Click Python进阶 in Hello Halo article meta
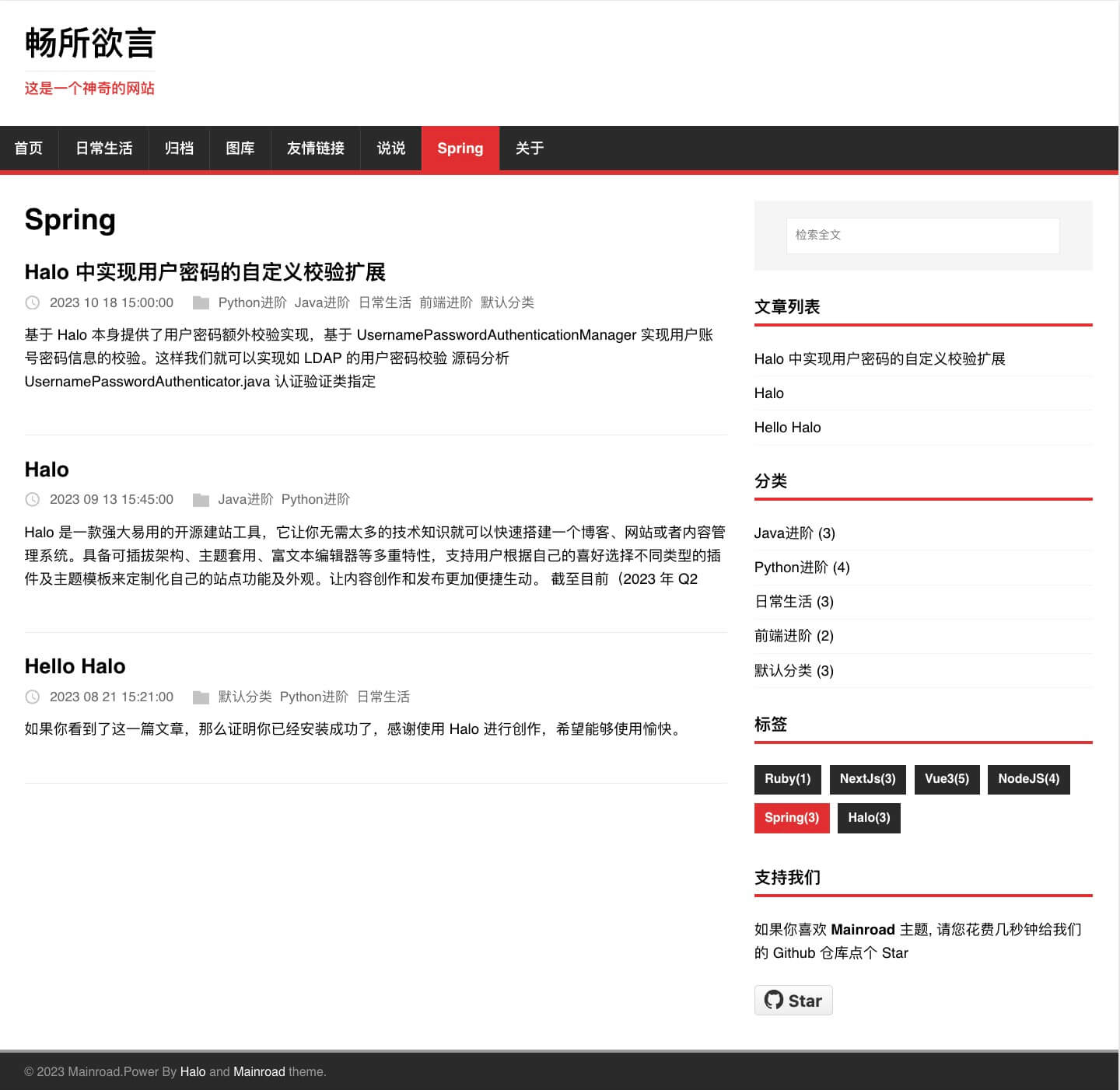 pos(314,697)
